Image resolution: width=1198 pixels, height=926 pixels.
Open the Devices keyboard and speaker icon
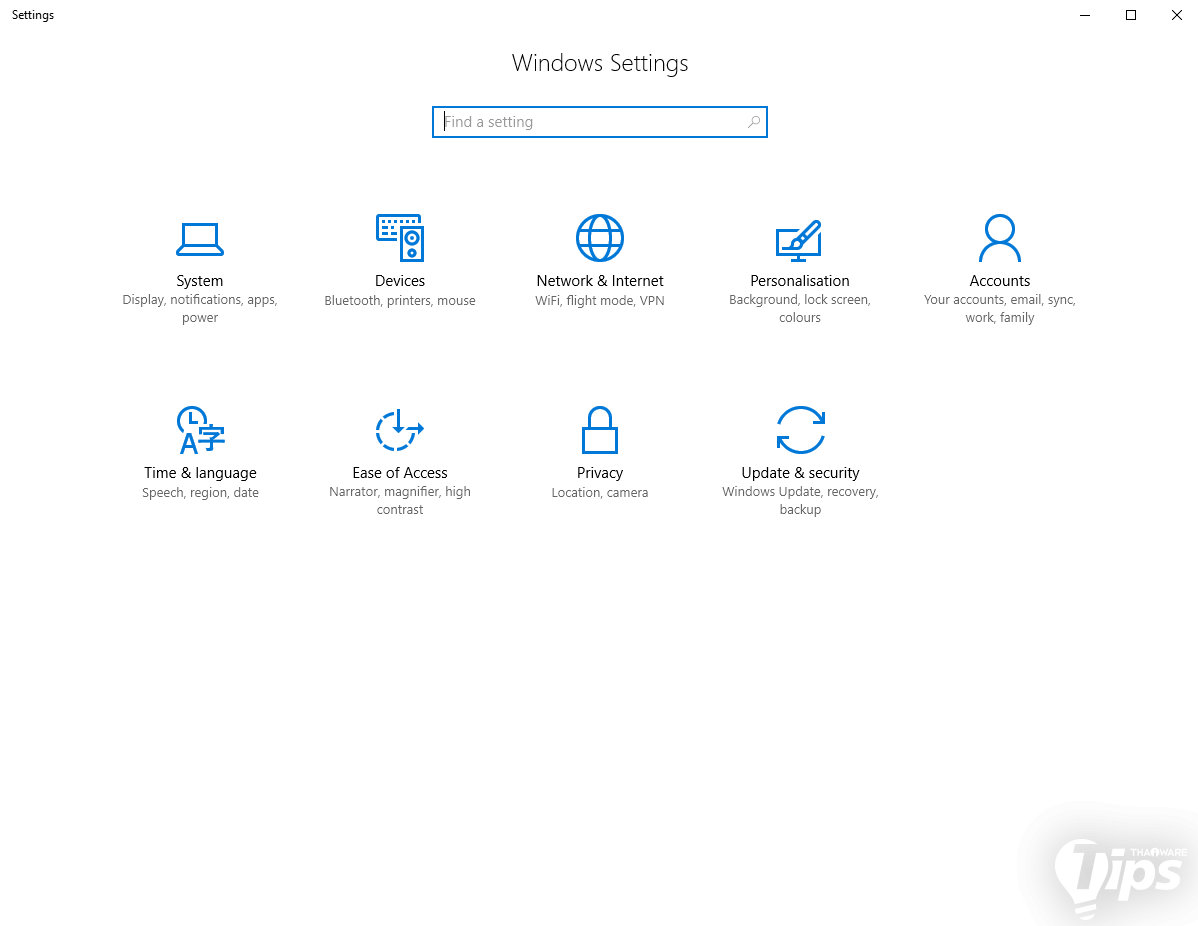(x=400, y=238)
